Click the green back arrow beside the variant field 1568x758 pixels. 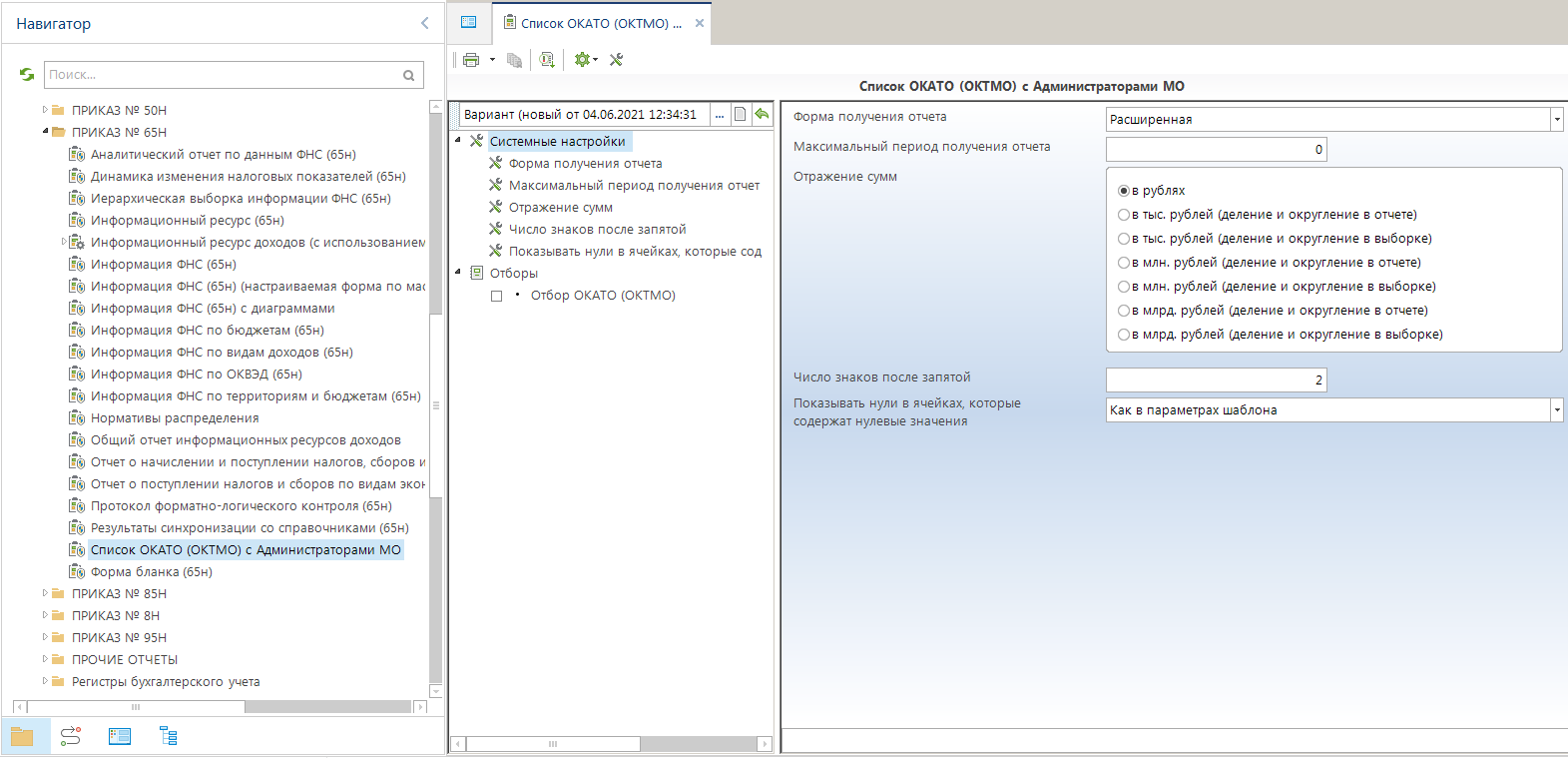(762, 114)
